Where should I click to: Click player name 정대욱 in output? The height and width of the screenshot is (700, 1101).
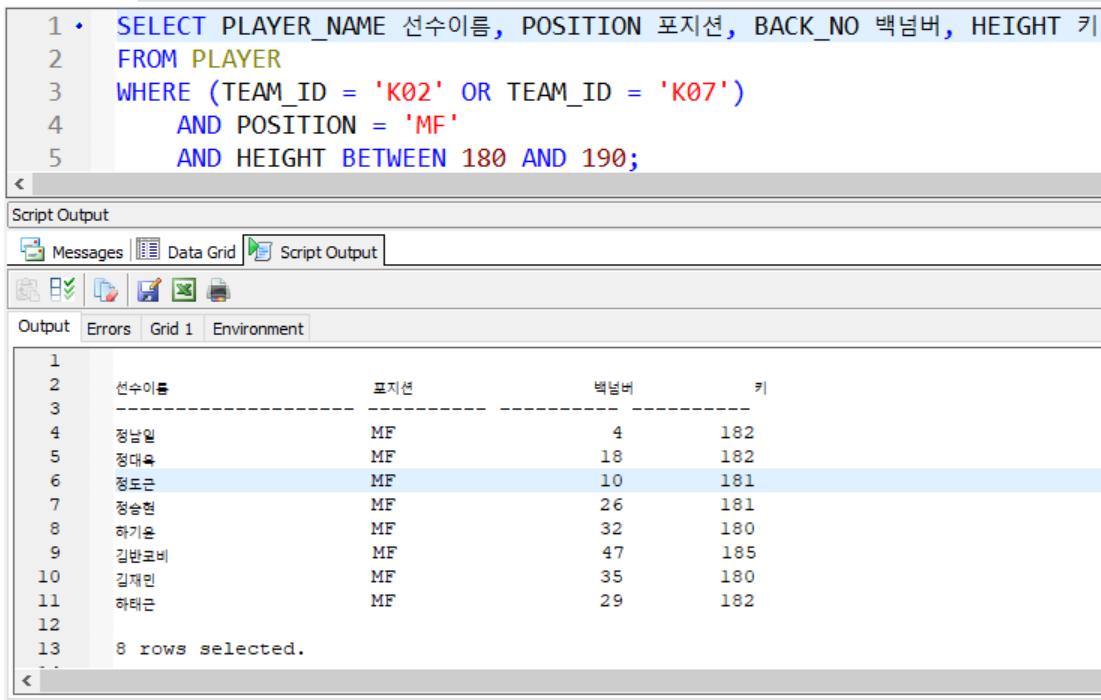coord(136,459)
